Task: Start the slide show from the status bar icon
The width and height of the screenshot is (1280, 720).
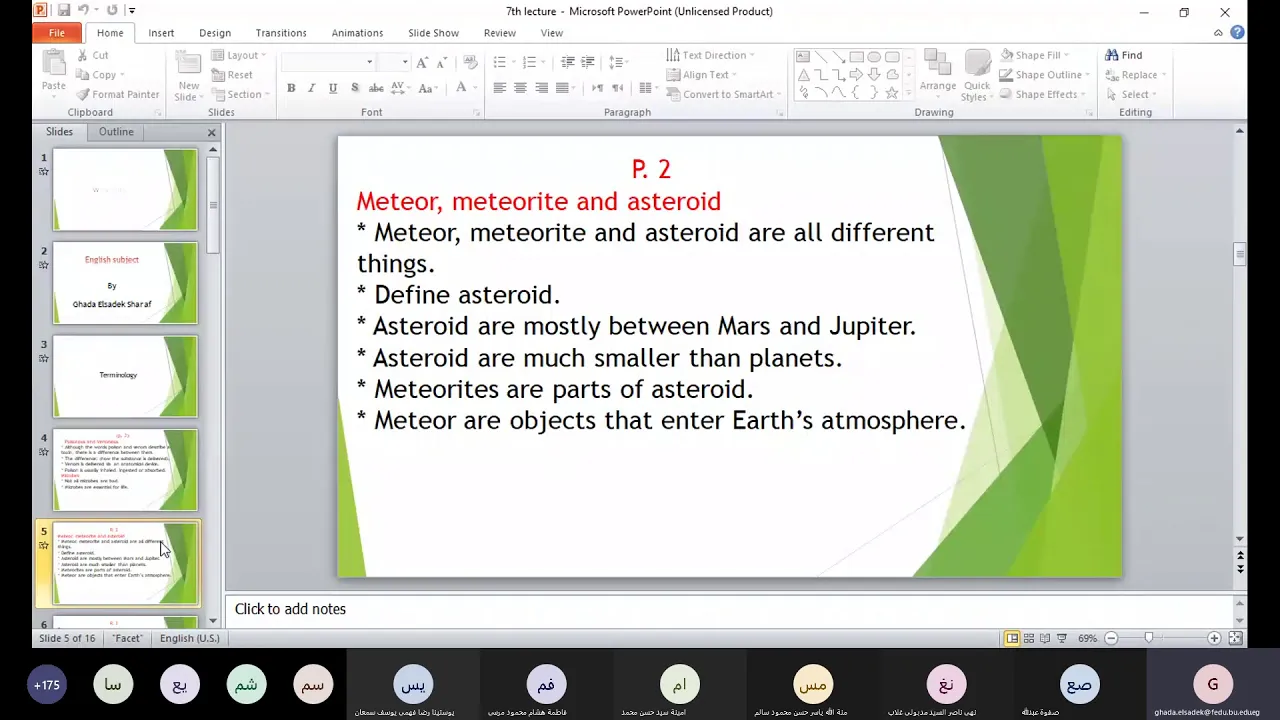Action: [1062, 638]
